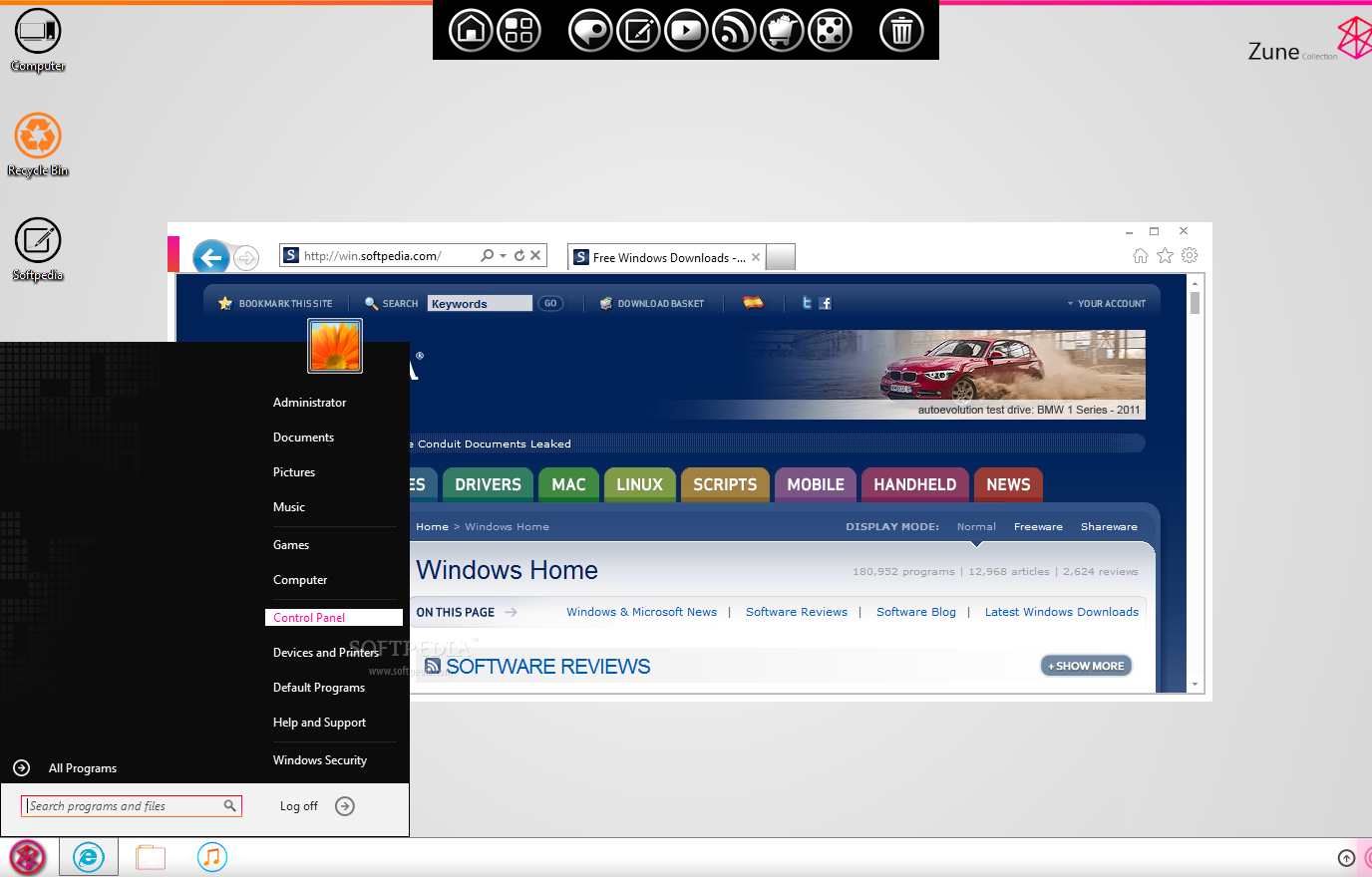Click the speech bubble chat icon in dock

point(589,30)
